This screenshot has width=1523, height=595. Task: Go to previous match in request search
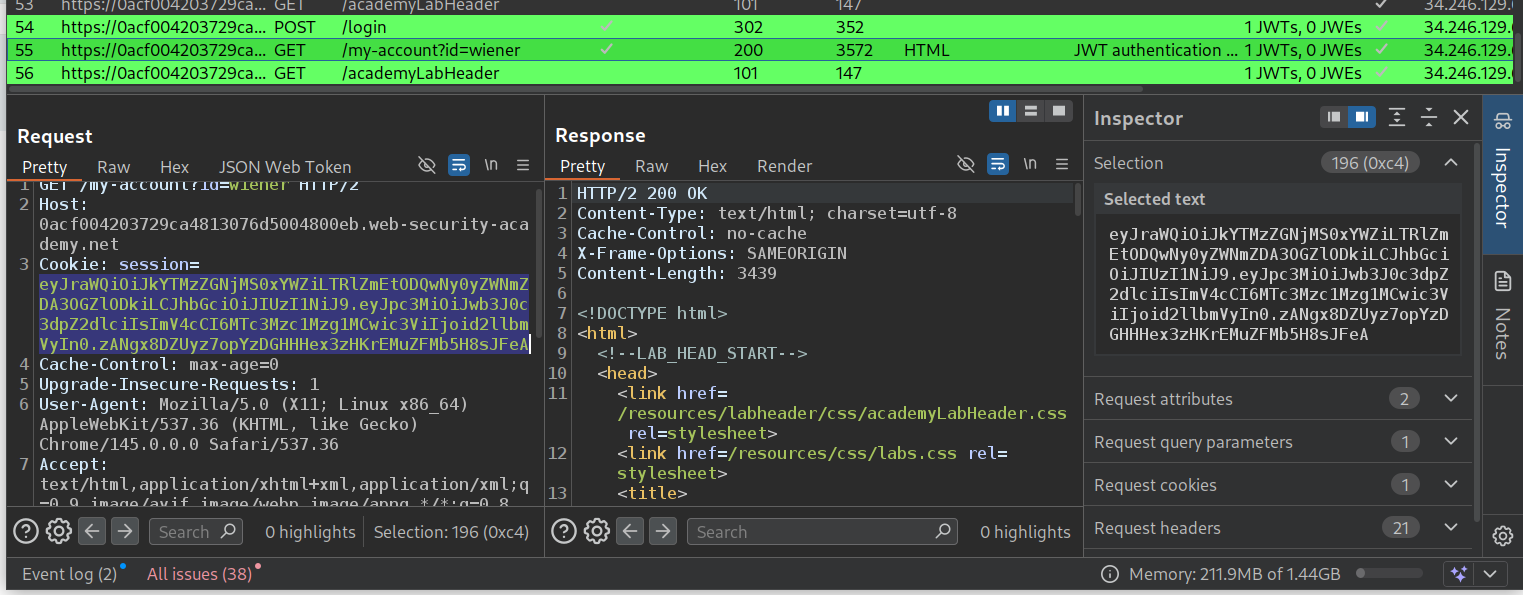[x=92, y=531]
